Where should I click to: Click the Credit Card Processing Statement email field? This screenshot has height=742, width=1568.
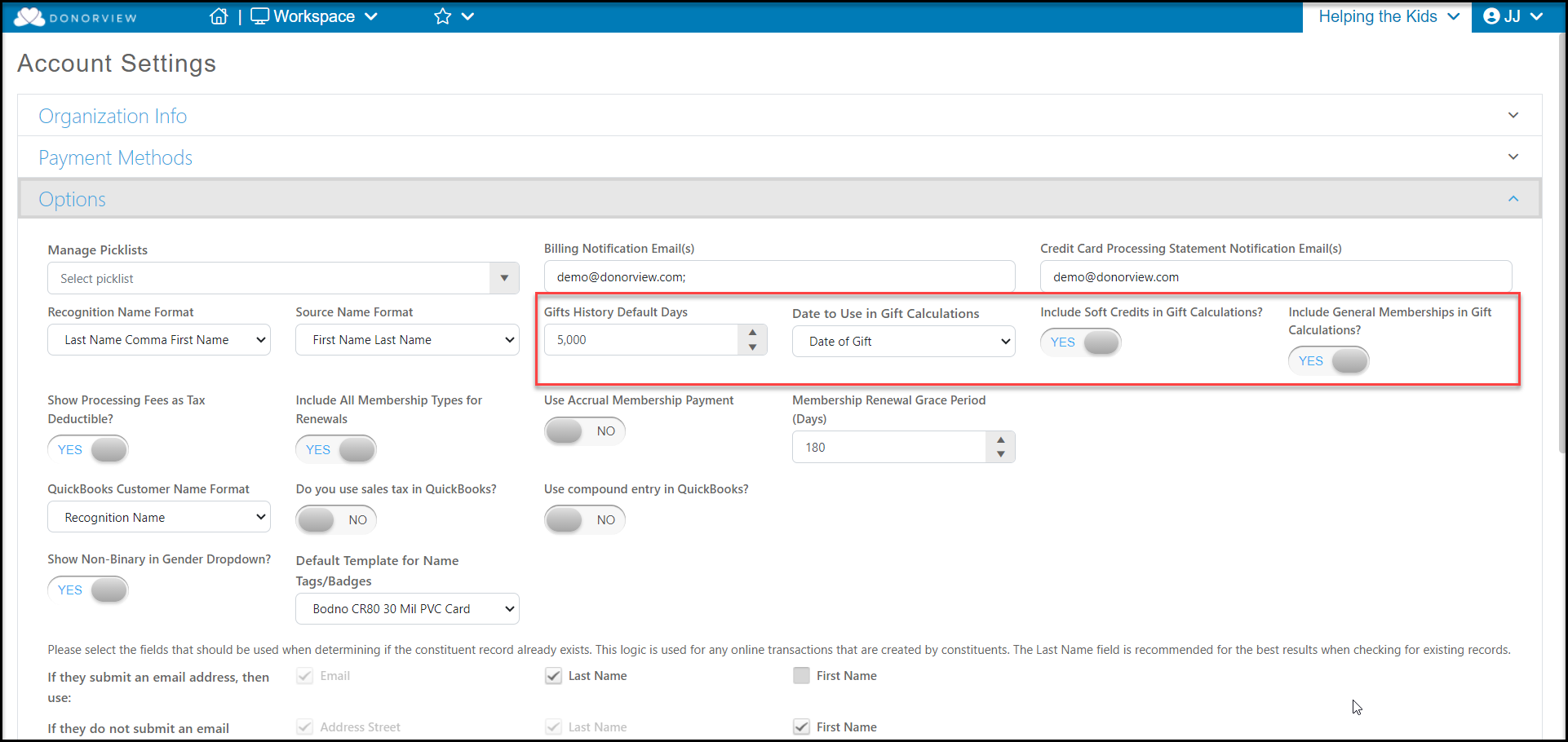pos(1276,276)
